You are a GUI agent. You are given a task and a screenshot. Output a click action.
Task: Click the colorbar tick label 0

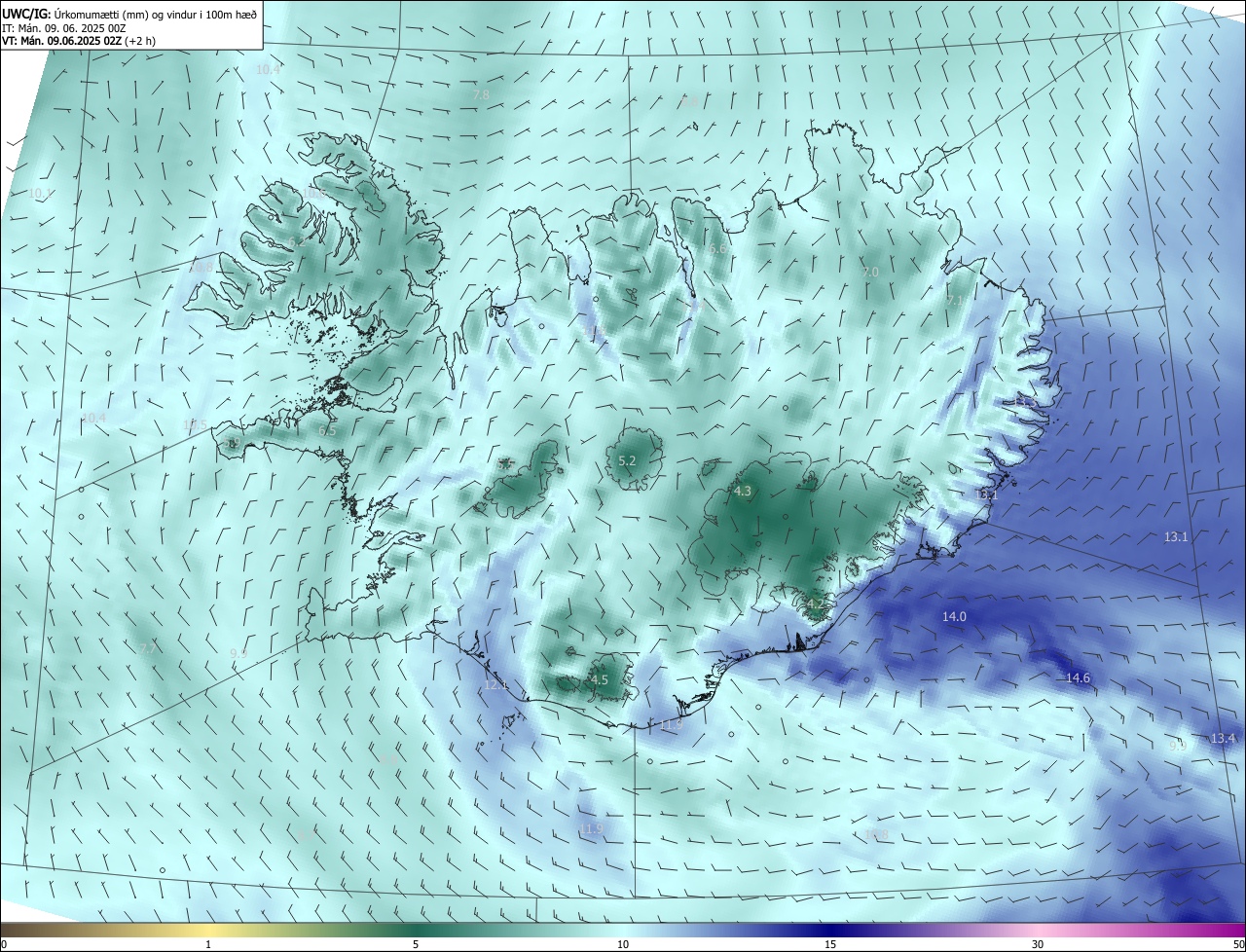coord(3,944)
